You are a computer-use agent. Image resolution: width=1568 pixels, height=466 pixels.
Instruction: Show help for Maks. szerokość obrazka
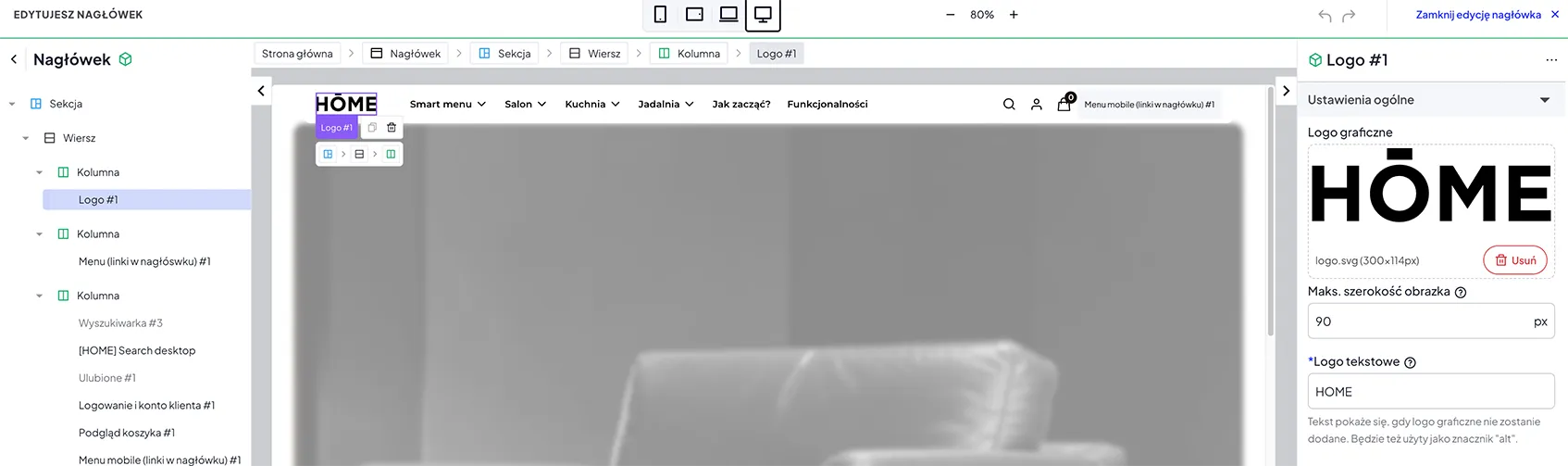1461,292
